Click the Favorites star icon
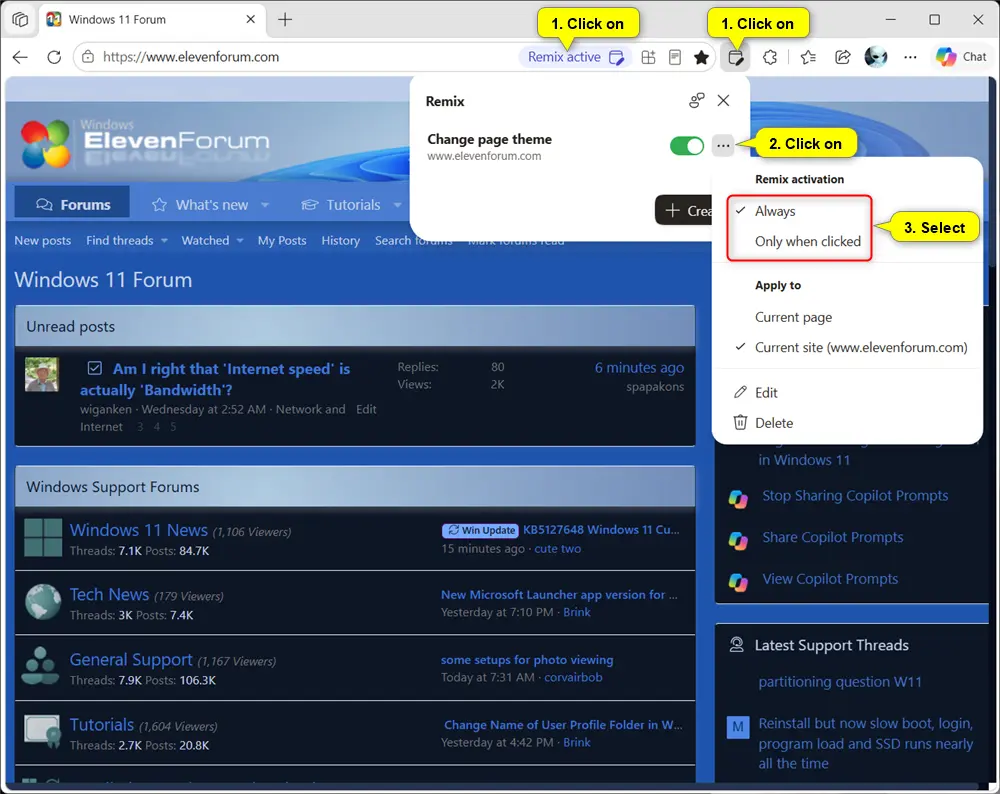The height and width of the screenshot is (794, 1000). pos(702,57)
